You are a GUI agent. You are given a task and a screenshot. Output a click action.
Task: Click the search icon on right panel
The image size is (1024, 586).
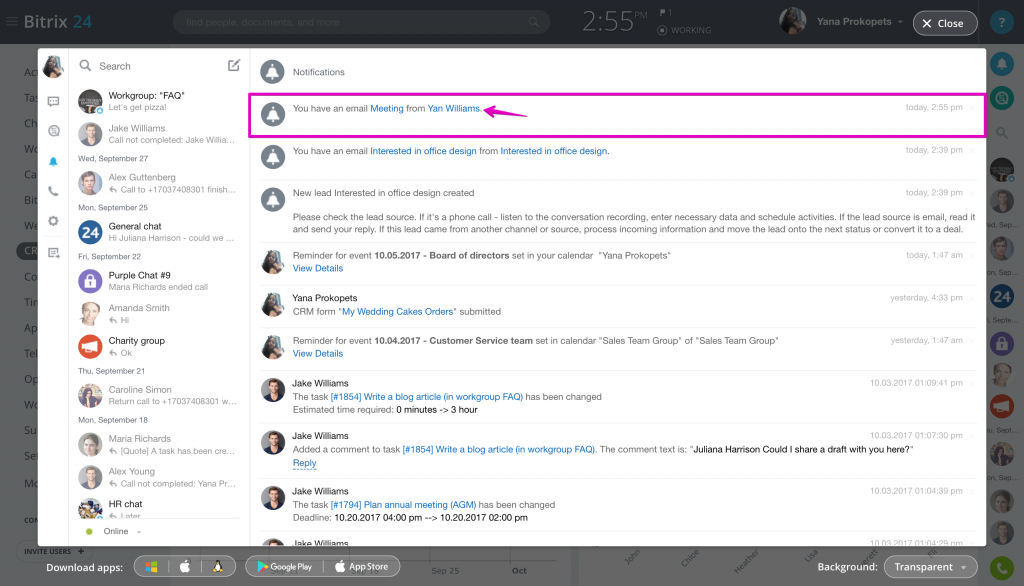coord(1002,133)
